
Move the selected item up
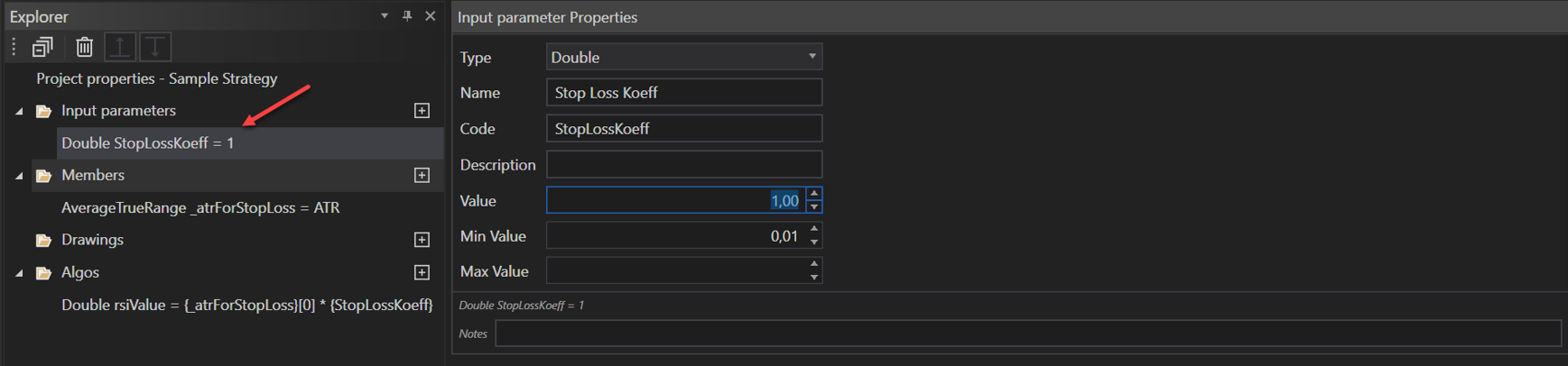coord(120,47)
